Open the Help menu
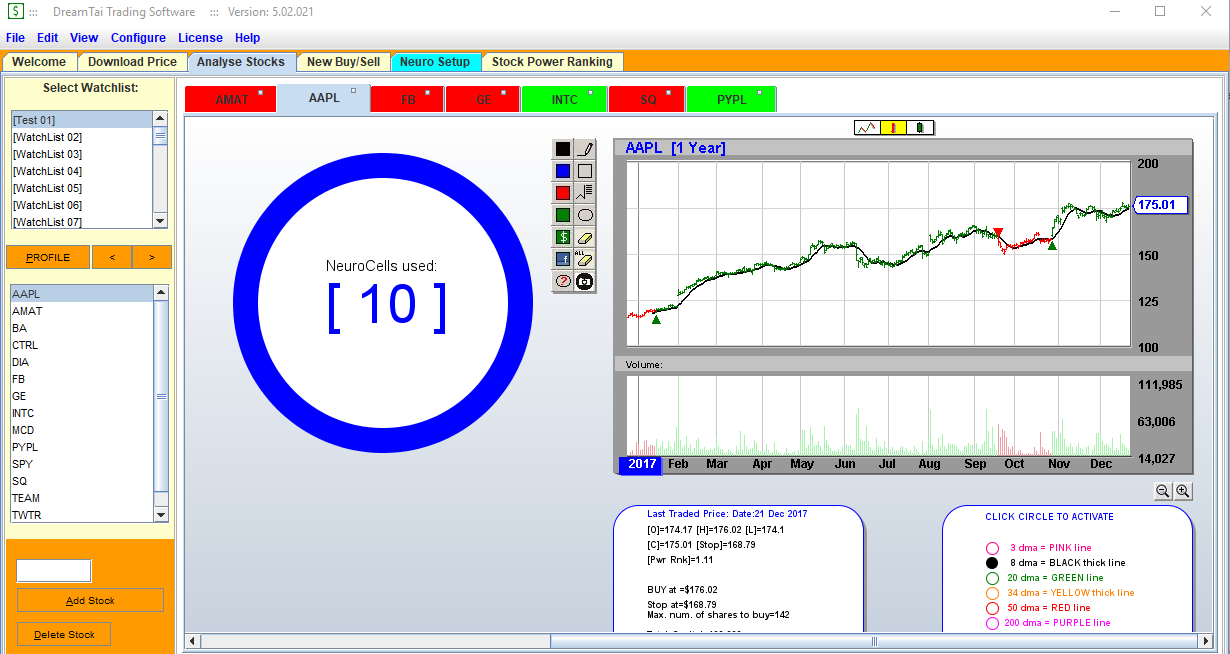 (x=247, y=38)
